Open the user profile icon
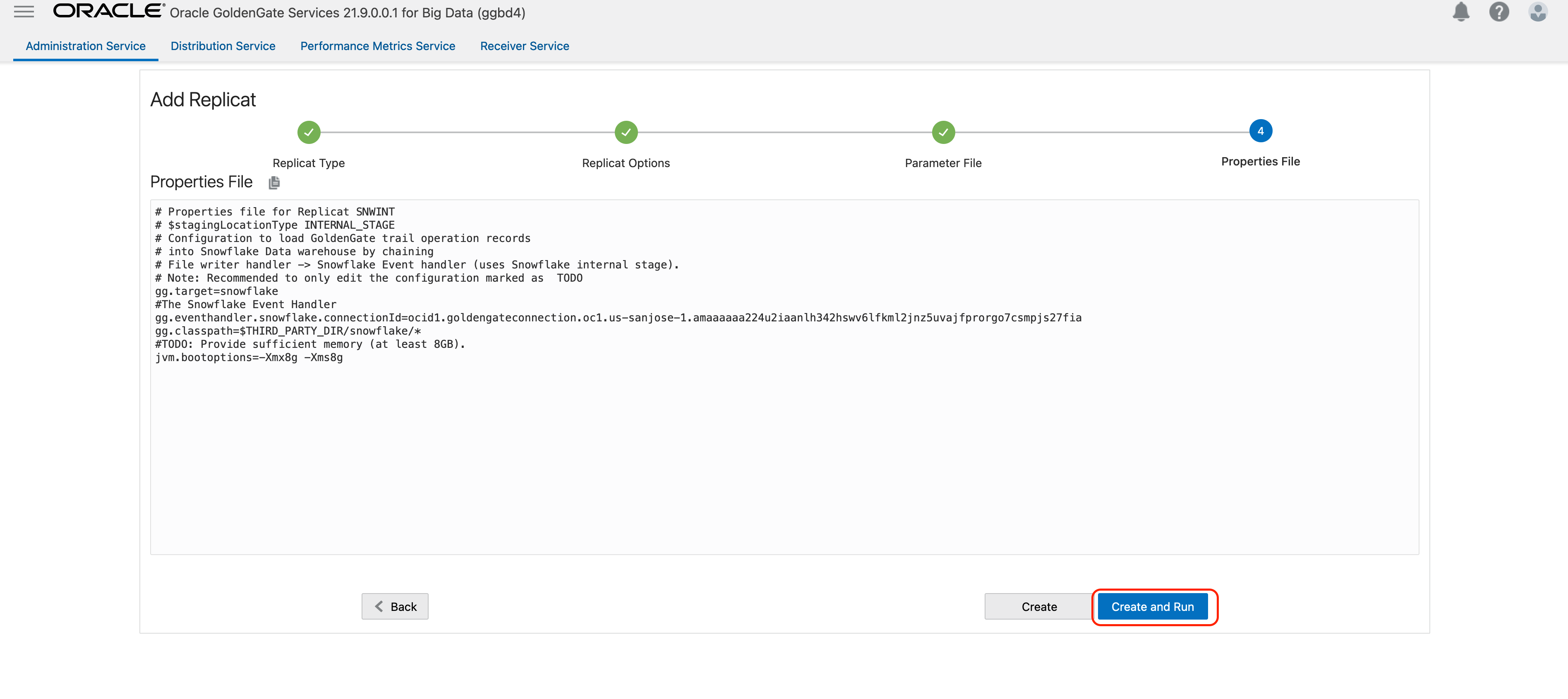The image size is (1568, 699). 1538,12
